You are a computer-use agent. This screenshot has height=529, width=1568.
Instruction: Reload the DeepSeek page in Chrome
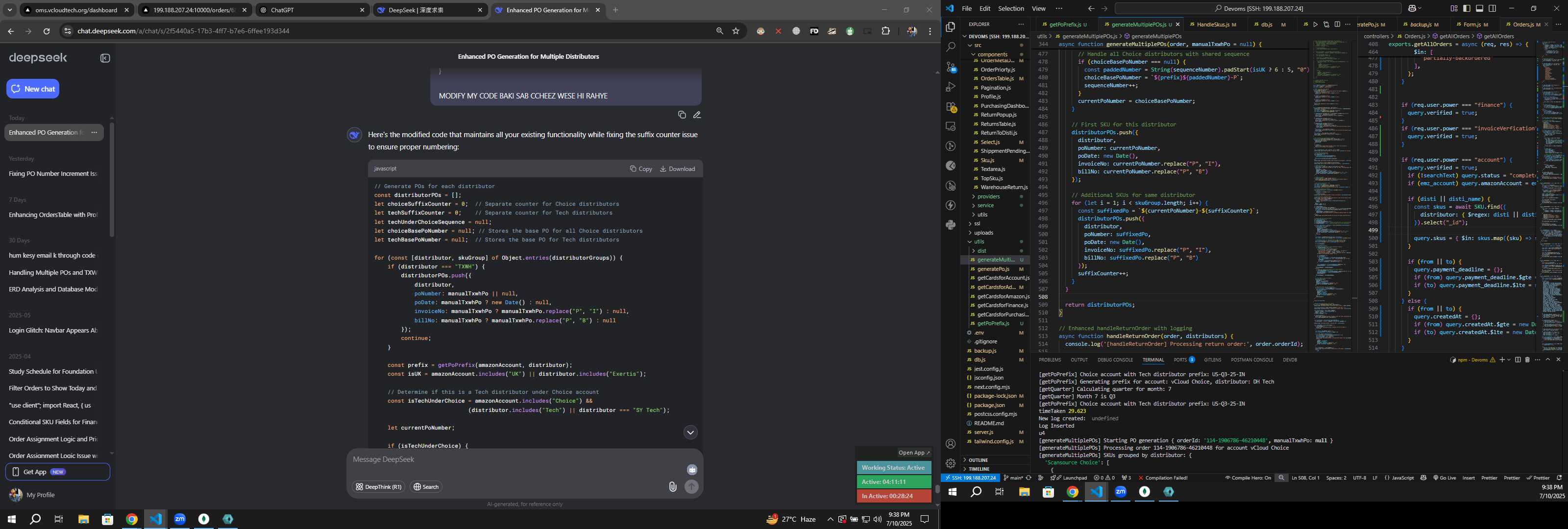point(46,31)
